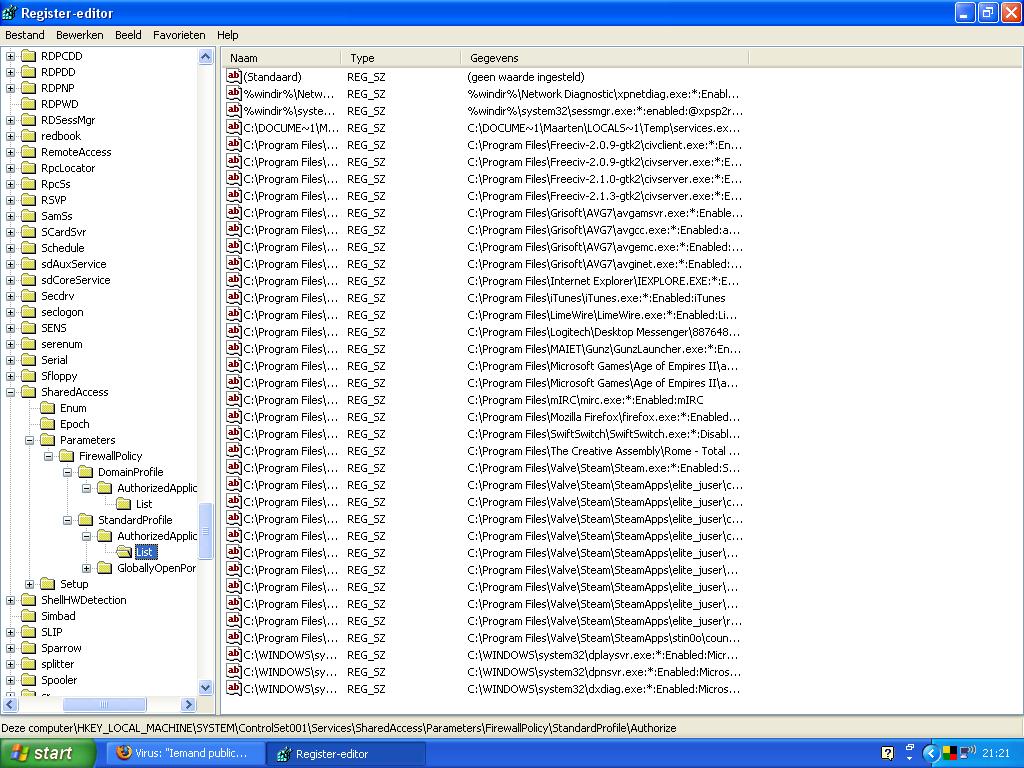Show hidden tray icons arrow
The height and width of the screenshot is (768, 1024).
[931, 753]
